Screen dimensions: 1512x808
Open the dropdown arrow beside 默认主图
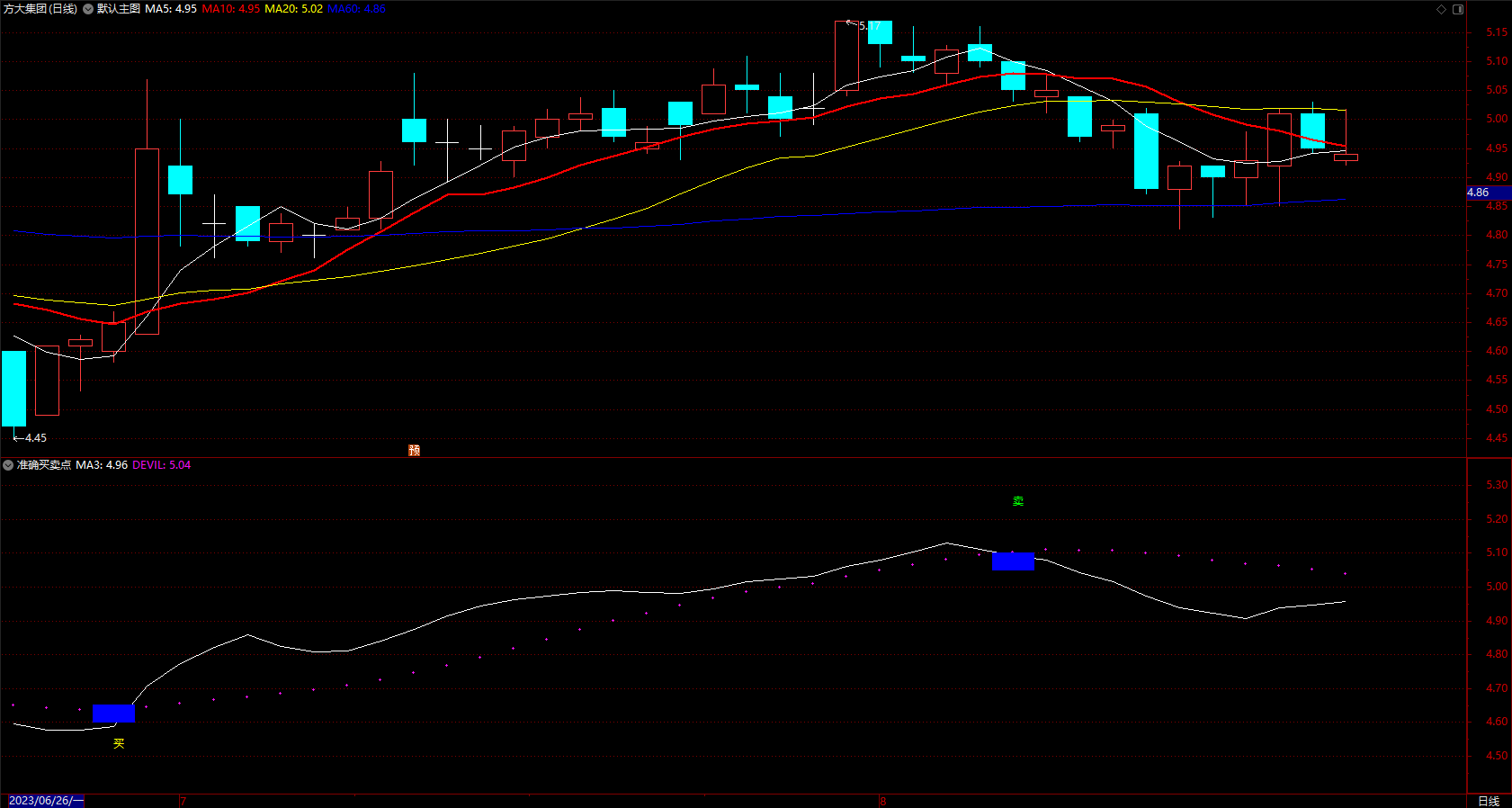pyautogui.click(x=88, y=9)
